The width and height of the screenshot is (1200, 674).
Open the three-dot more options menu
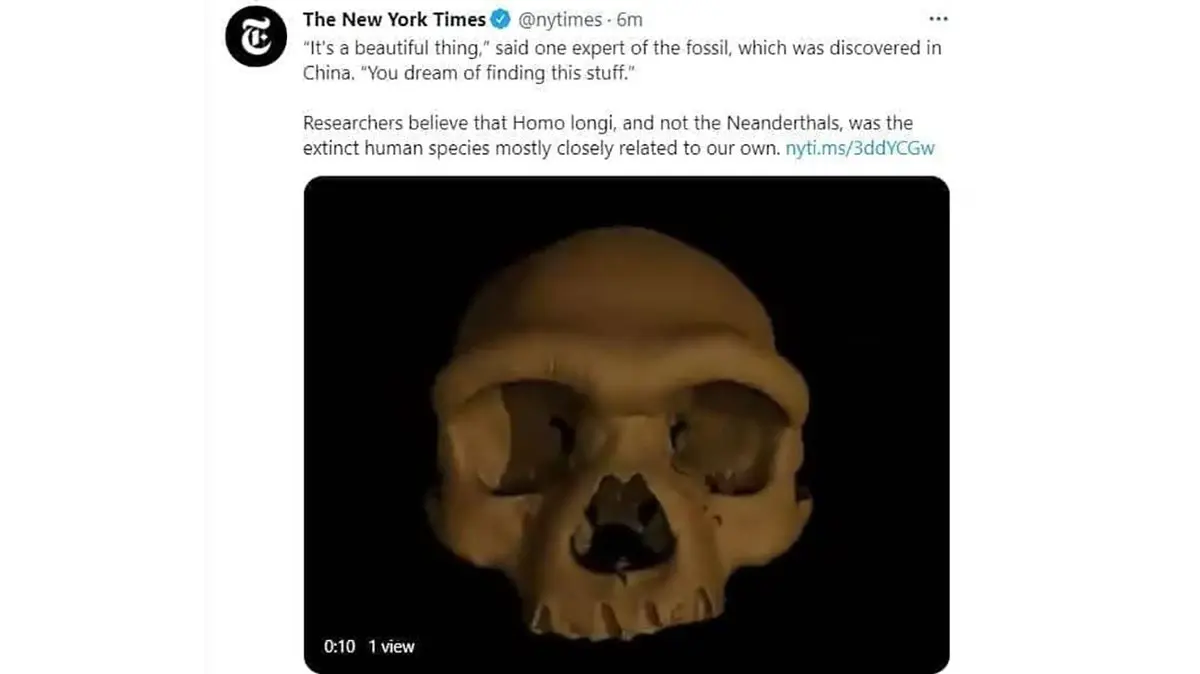tap(938, 19)
